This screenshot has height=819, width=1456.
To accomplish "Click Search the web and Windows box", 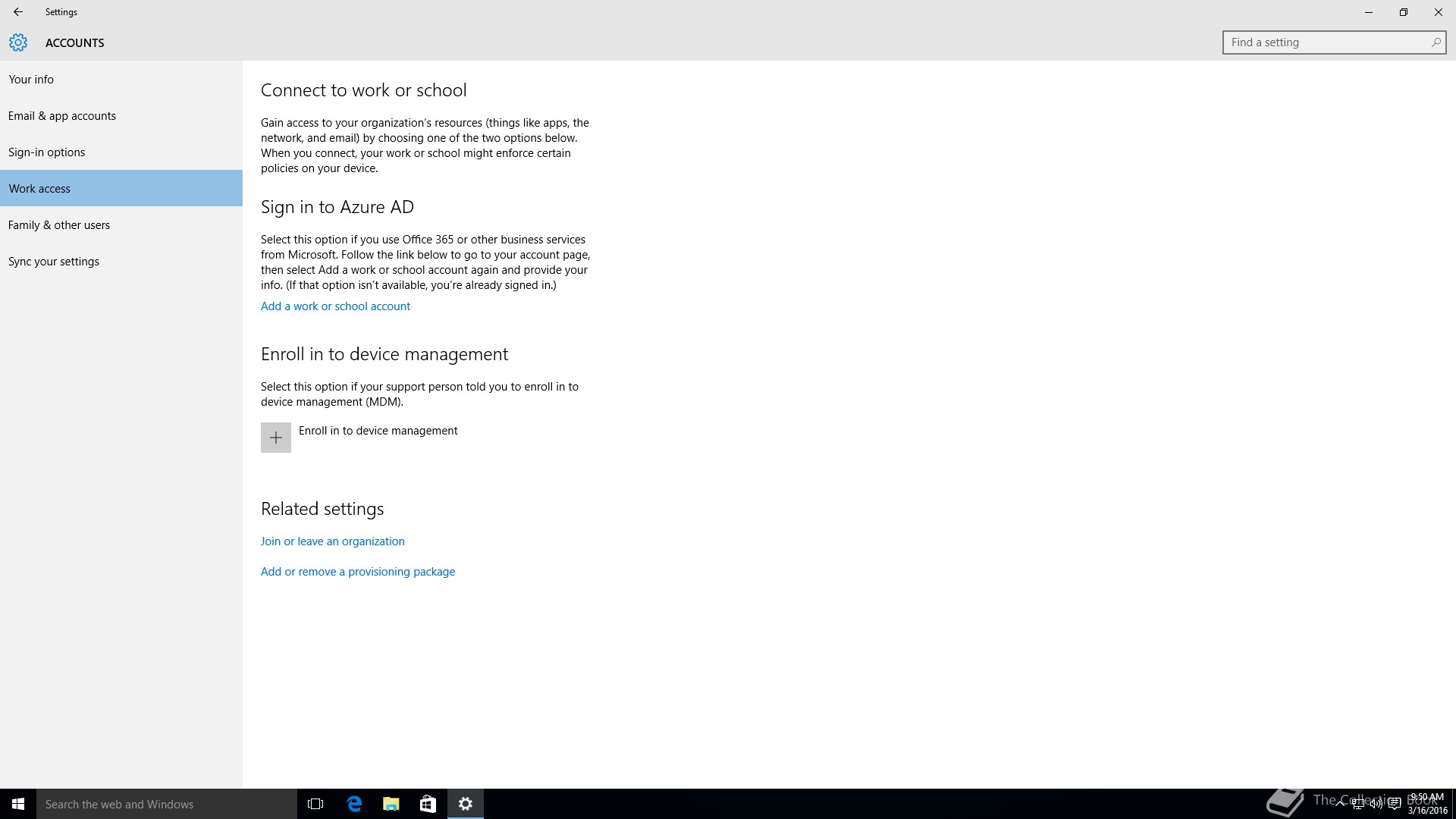I will (x=167, y=804).
